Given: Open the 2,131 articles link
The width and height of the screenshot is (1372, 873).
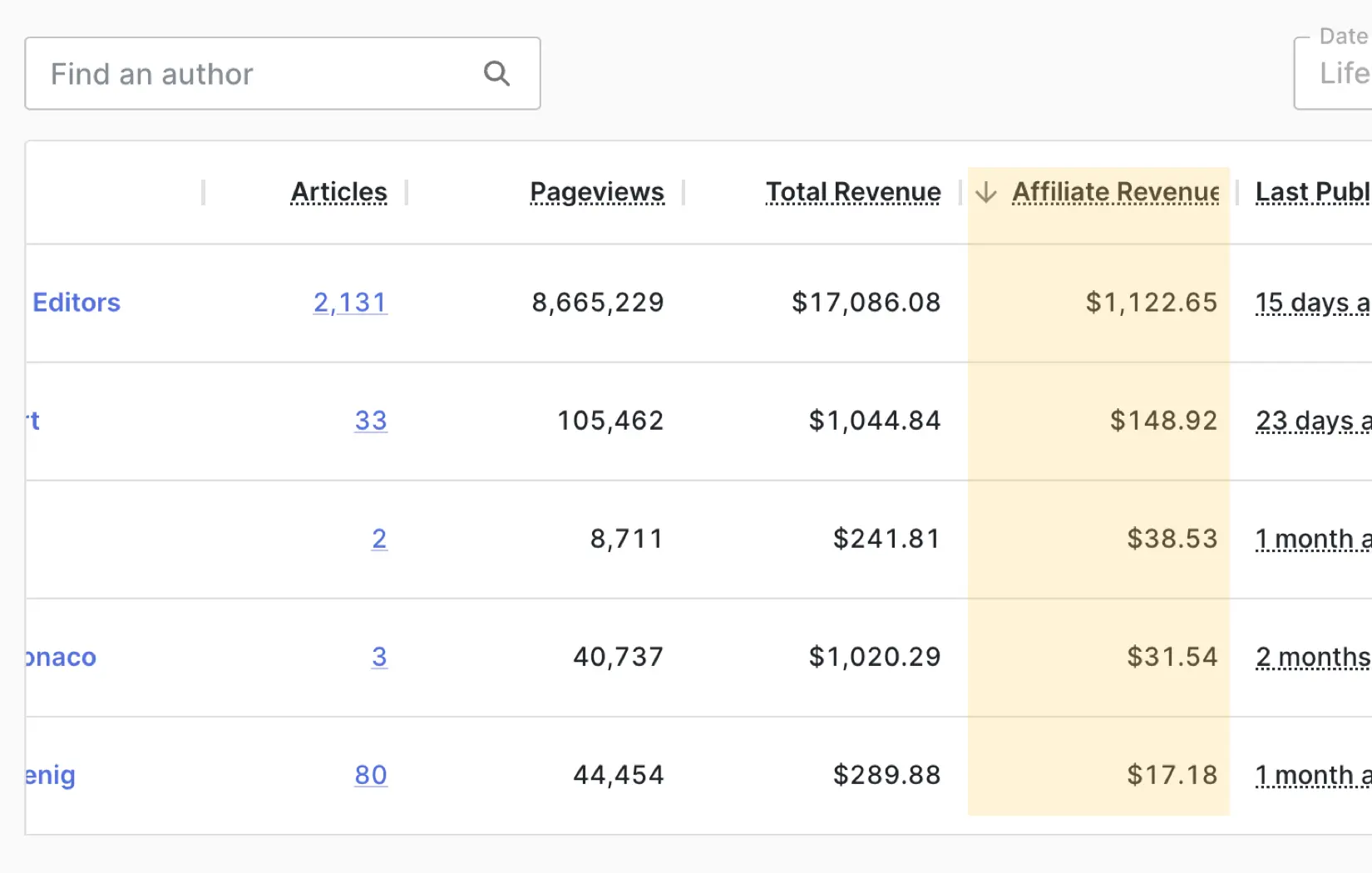Looking at the screenshot, I should click(x=350, y=303).
